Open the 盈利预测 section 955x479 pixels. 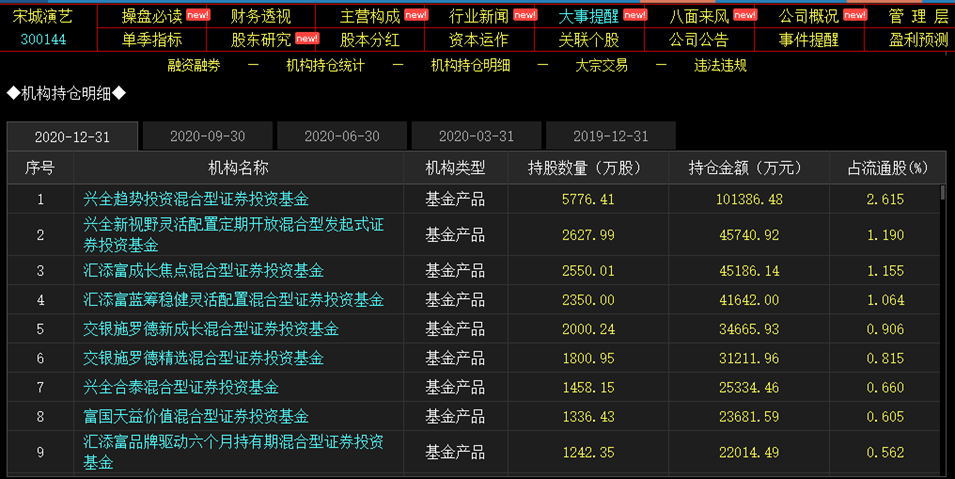(x=918, y=40)
